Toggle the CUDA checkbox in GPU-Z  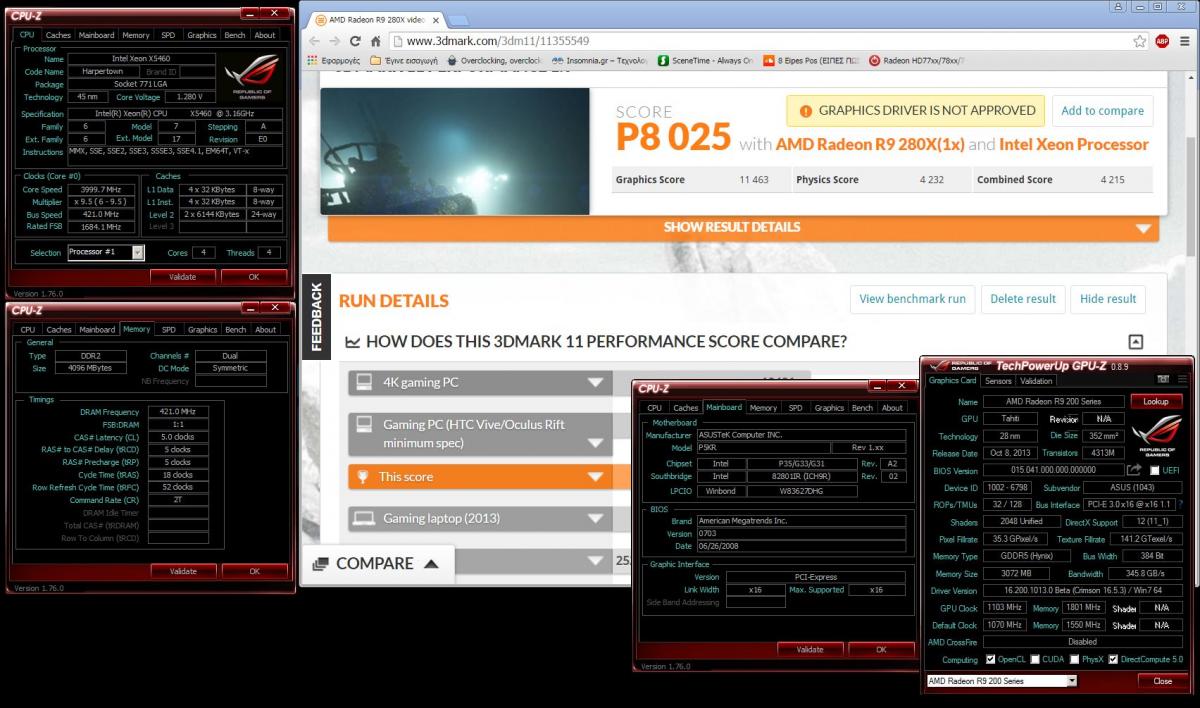tap(1033, 660)
